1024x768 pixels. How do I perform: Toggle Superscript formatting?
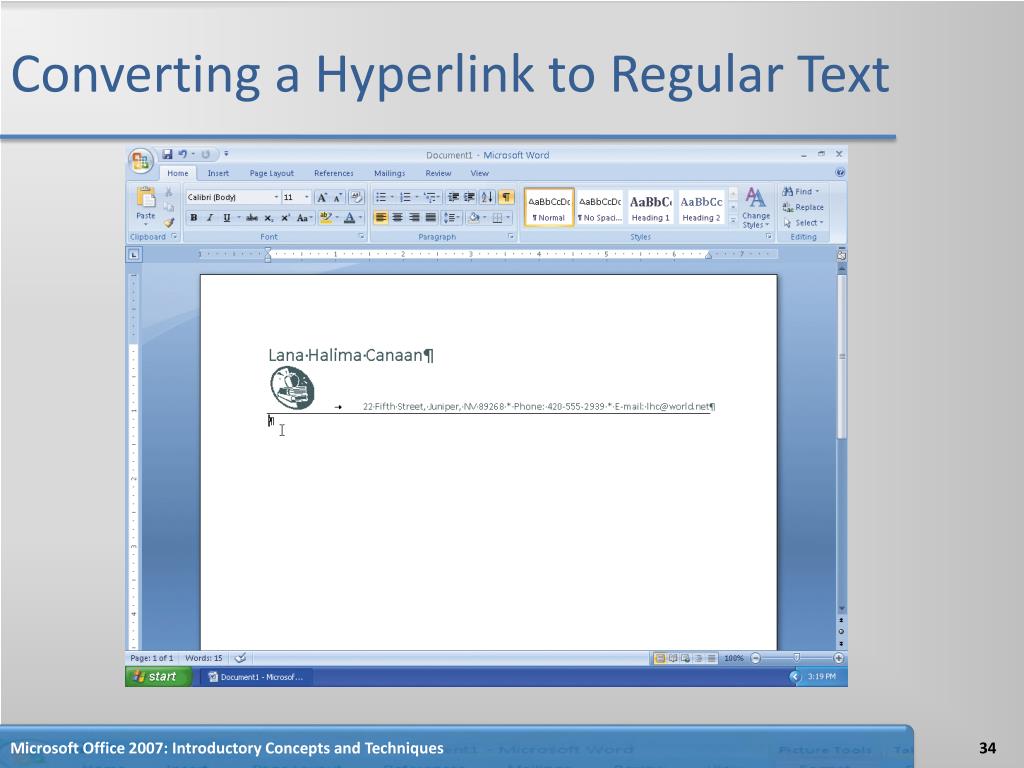[285, 217]
